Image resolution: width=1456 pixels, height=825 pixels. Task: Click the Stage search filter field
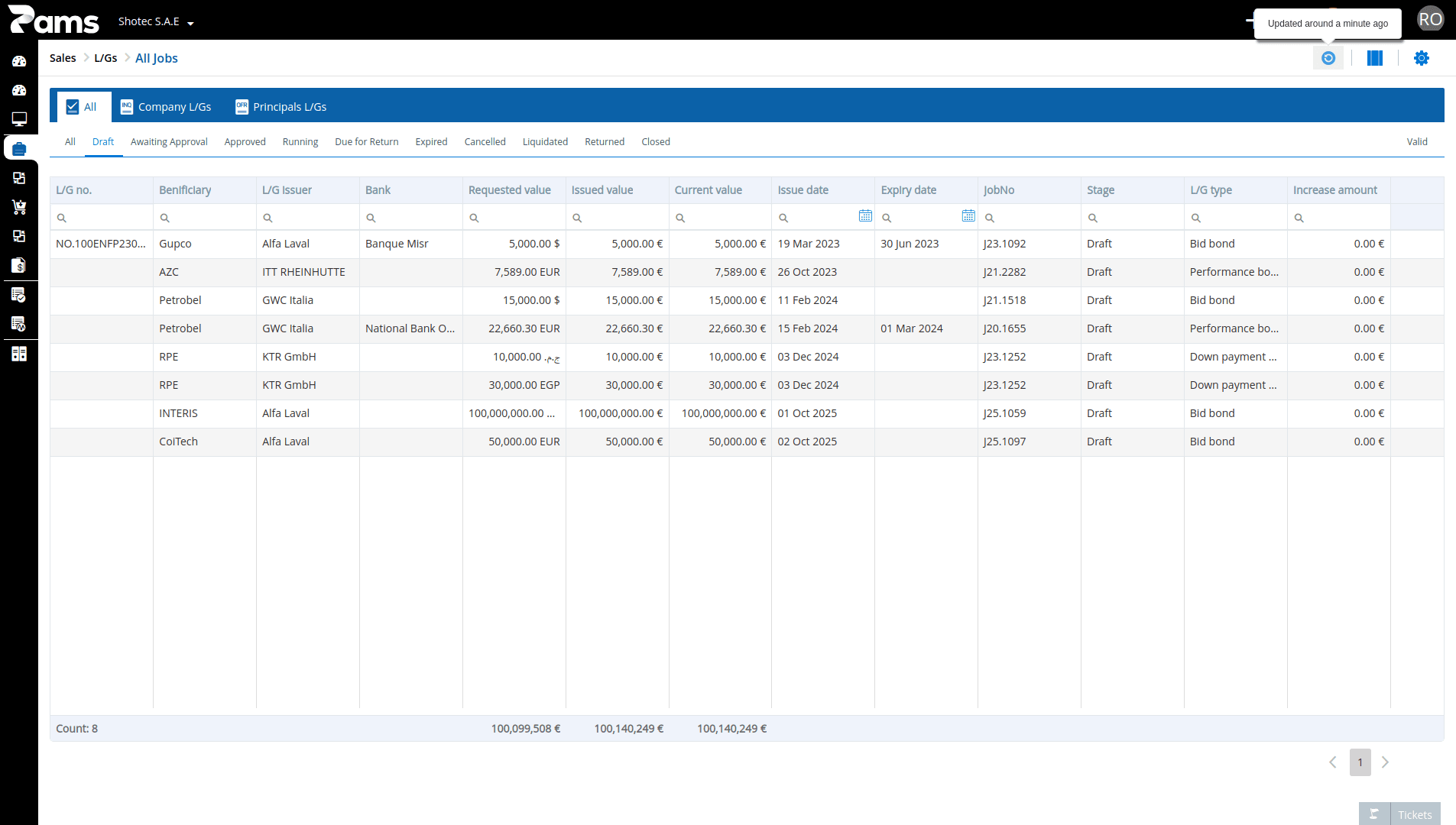(x=1133, y=218)
